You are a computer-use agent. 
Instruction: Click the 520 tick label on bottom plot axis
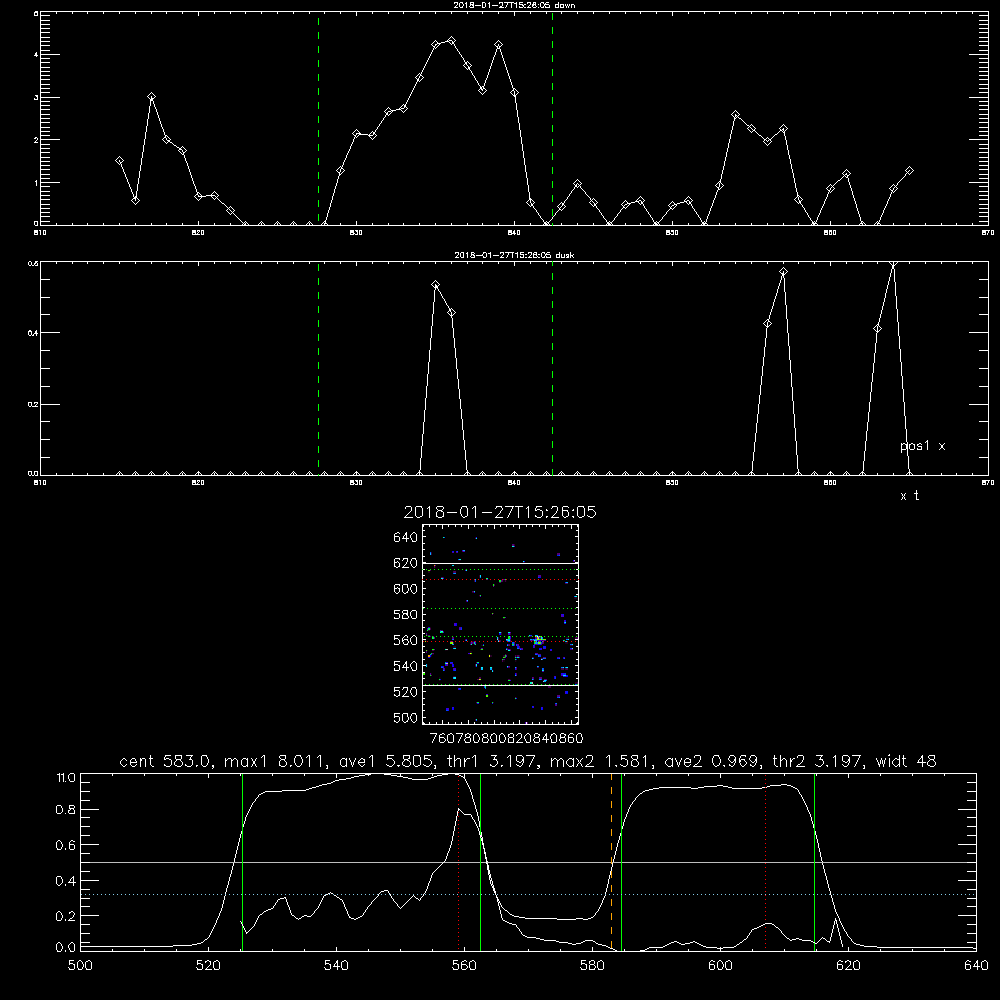tap(209, 965)
